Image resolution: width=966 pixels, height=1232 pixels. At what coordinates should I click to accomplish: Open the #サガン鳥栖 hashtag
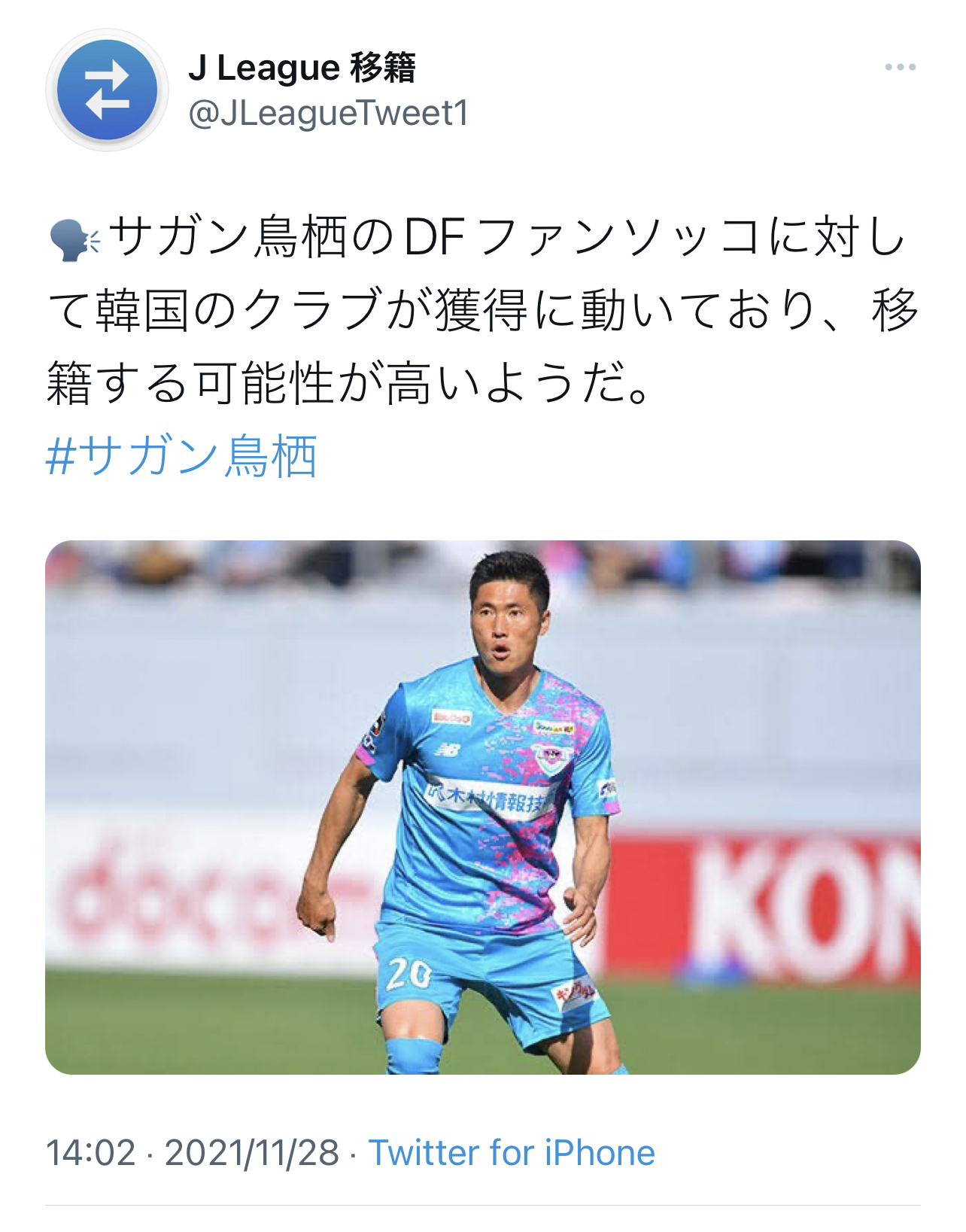tap(181, 456)
